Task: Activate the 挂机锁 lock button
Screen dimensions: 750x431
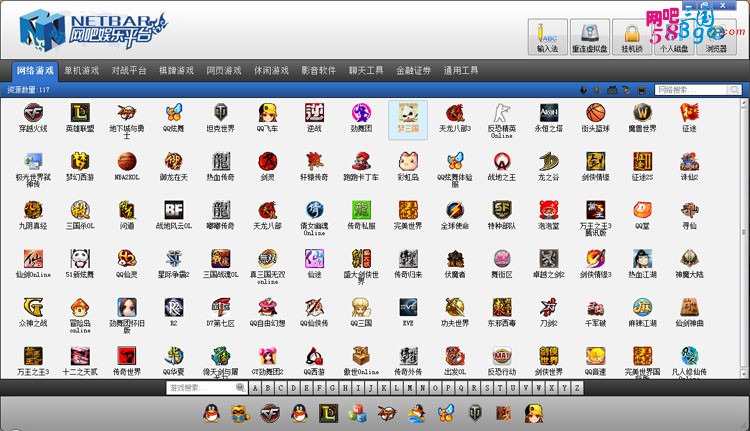Action: click(632, 37)
